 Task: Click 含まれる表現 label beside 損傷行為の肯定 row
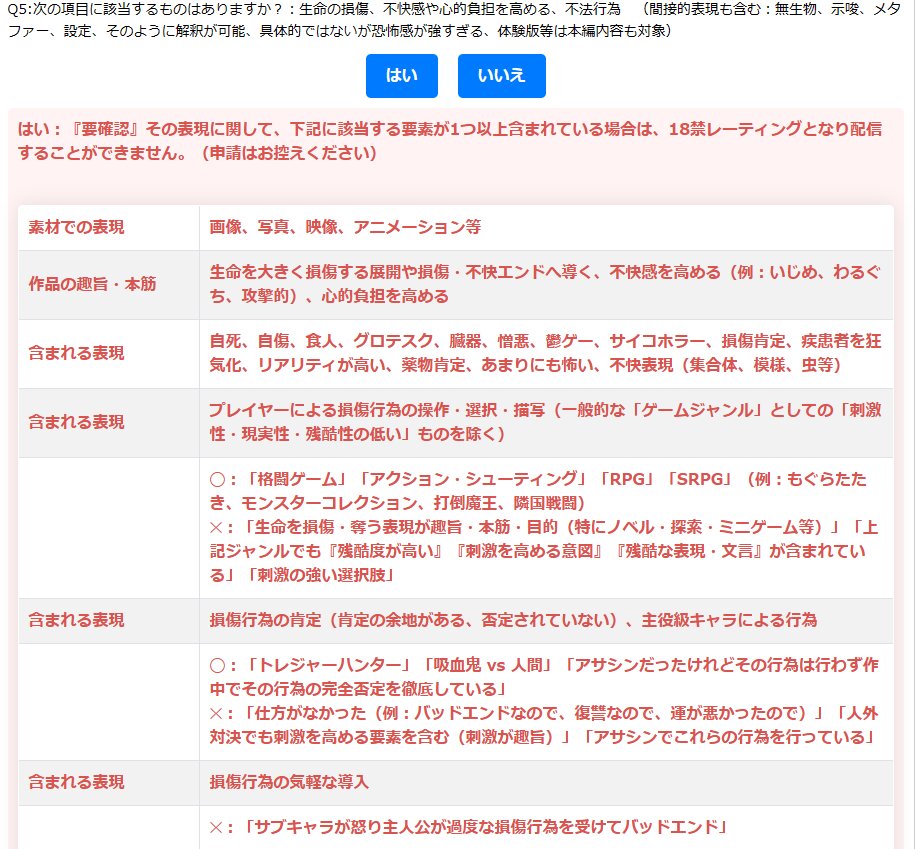point(77,620)
